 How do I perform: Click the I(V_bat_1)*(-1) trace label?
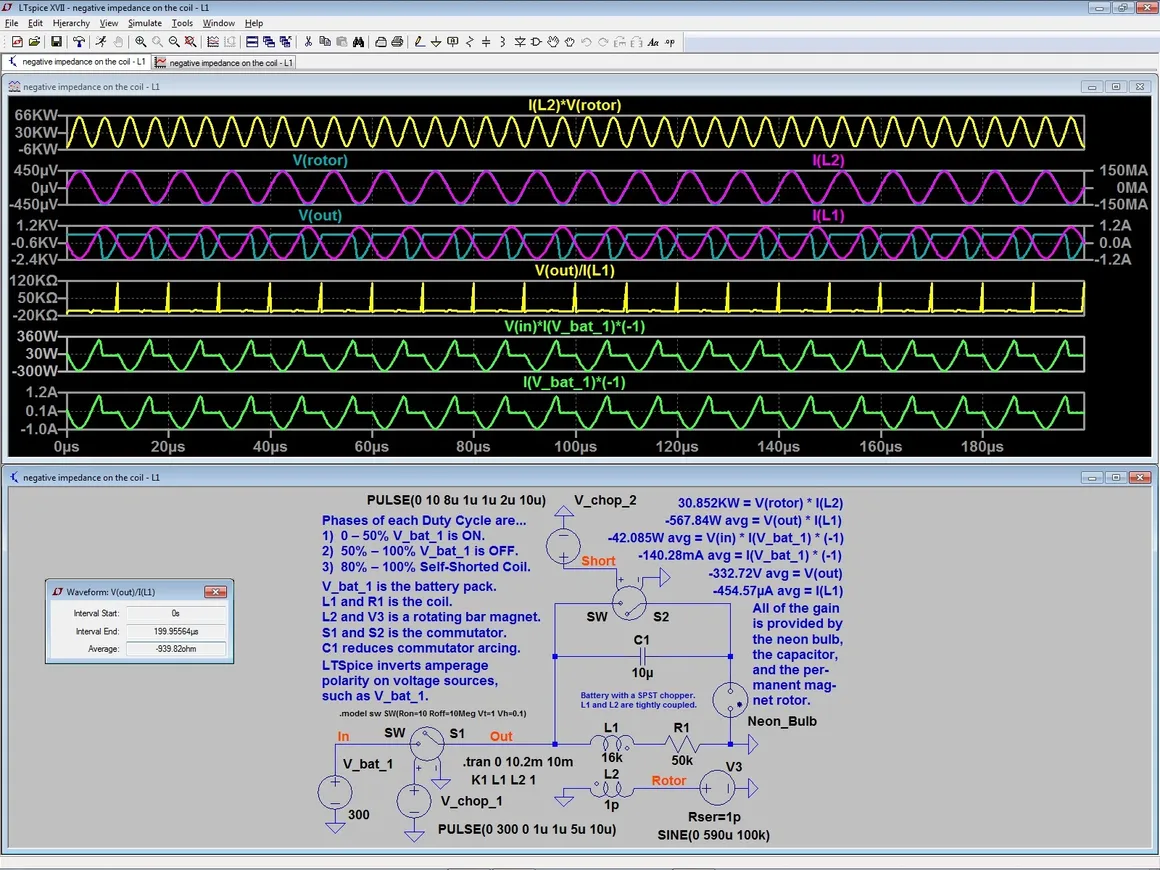[574, 382]
